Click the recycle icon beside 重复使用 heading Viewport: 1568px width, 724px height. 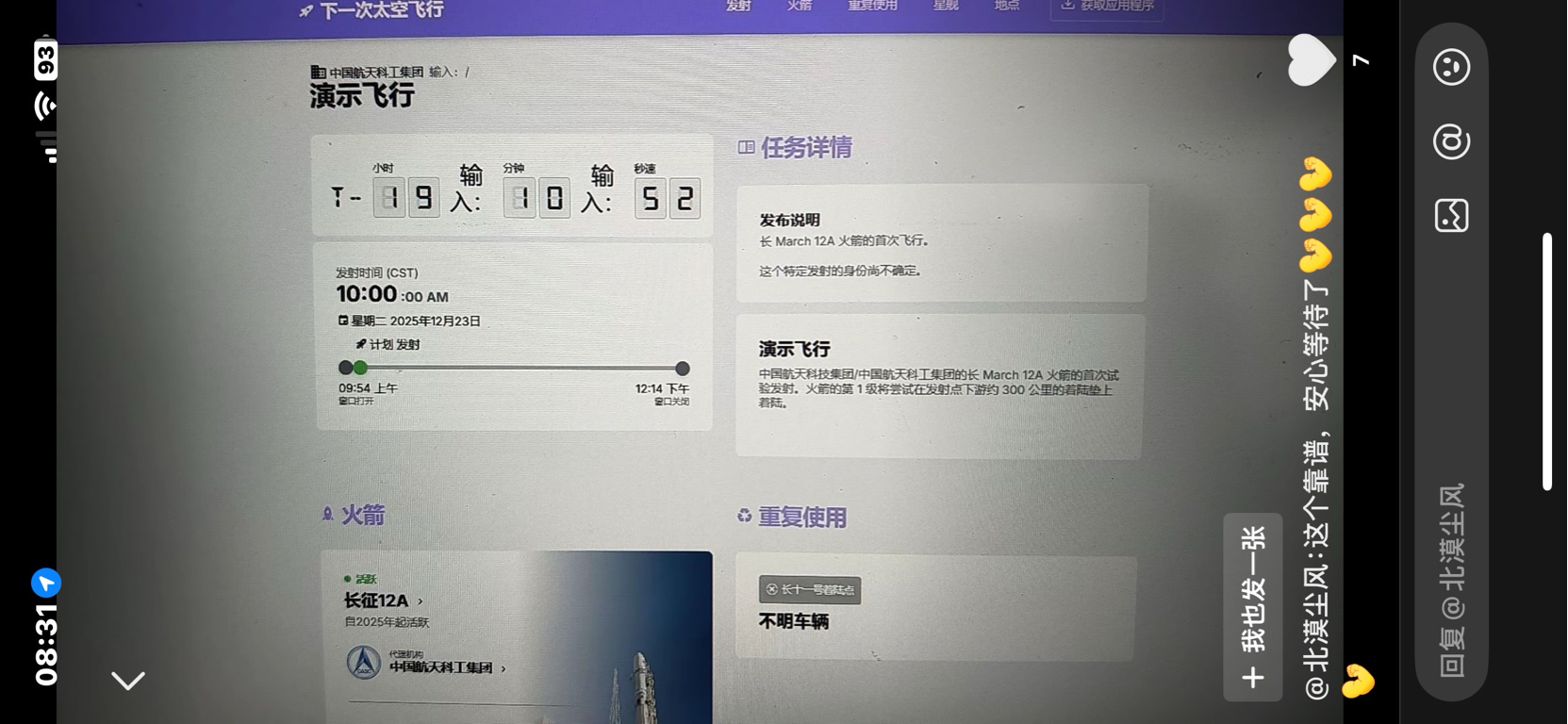744,516
